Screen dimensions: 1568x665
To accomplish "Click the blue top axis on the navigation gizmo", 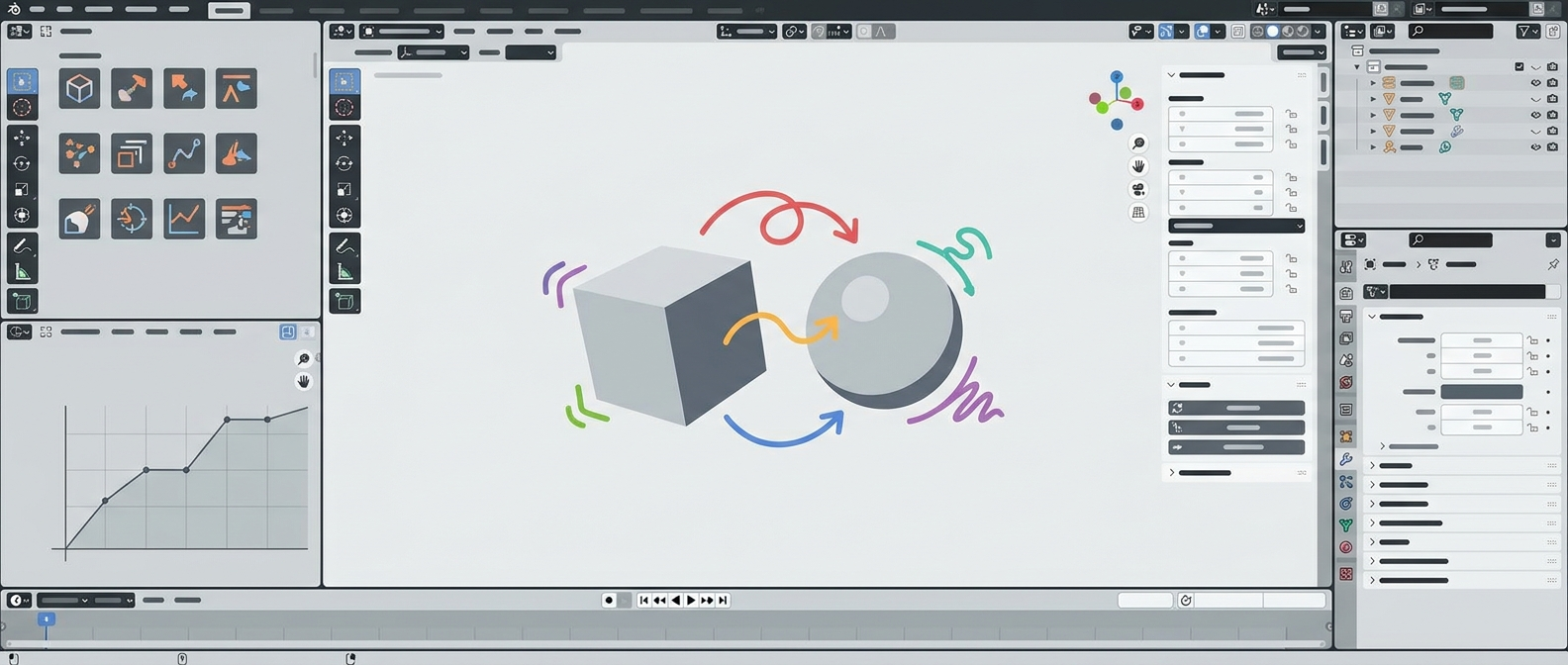I will coord(1117,76).
